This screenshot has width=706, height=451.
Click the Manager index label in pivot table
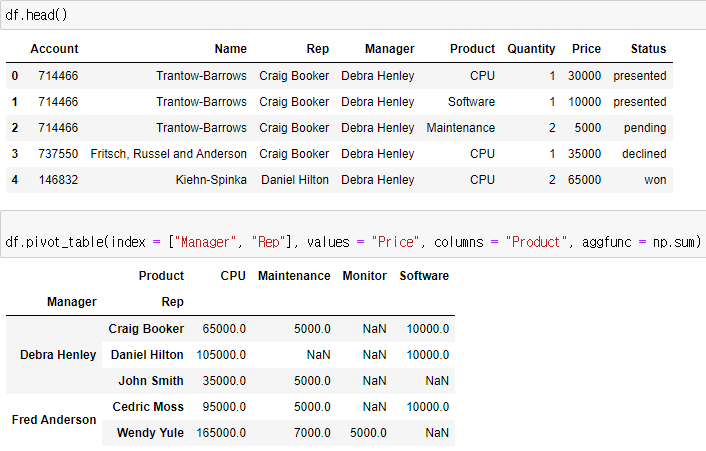tap(72, 302)
